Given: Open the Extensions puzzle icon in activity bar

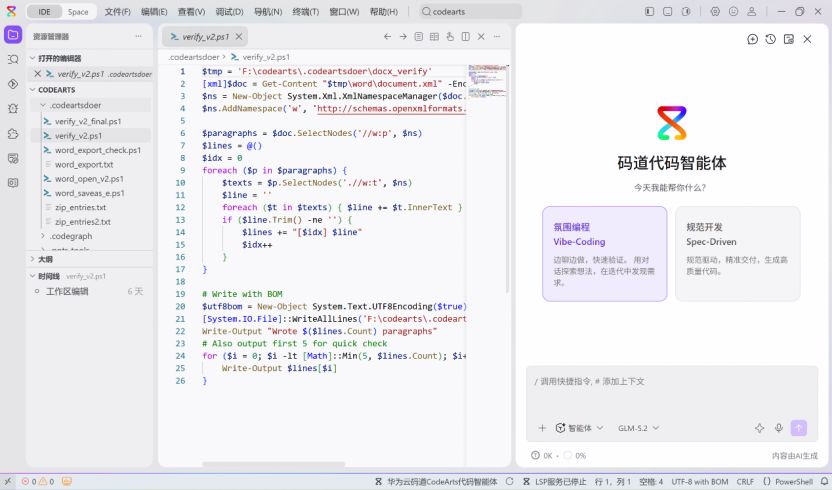Looking at the screenshot, I should click(x=13, y=133).
